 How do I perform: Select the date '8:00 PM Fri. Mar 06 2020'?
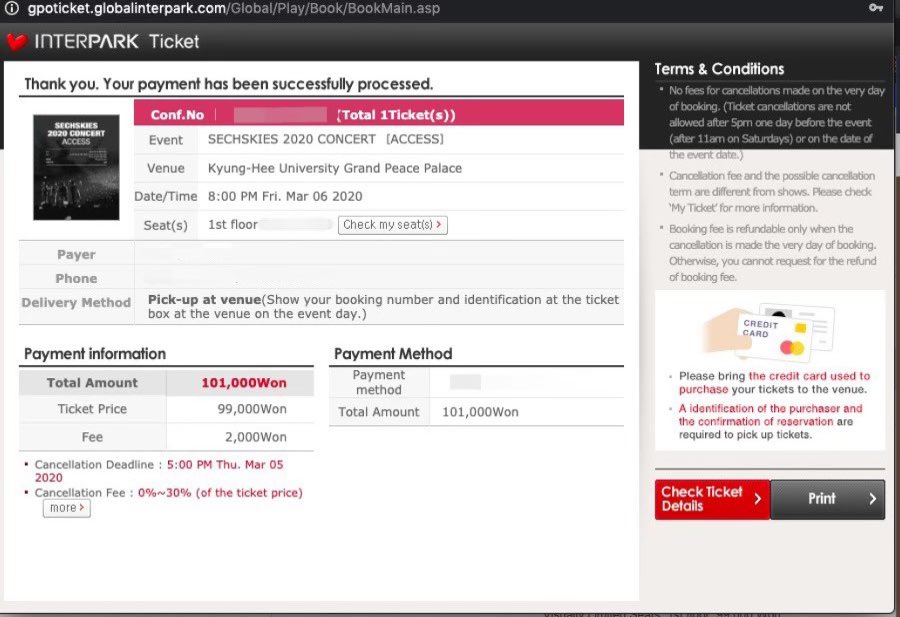tap(285, 196)
